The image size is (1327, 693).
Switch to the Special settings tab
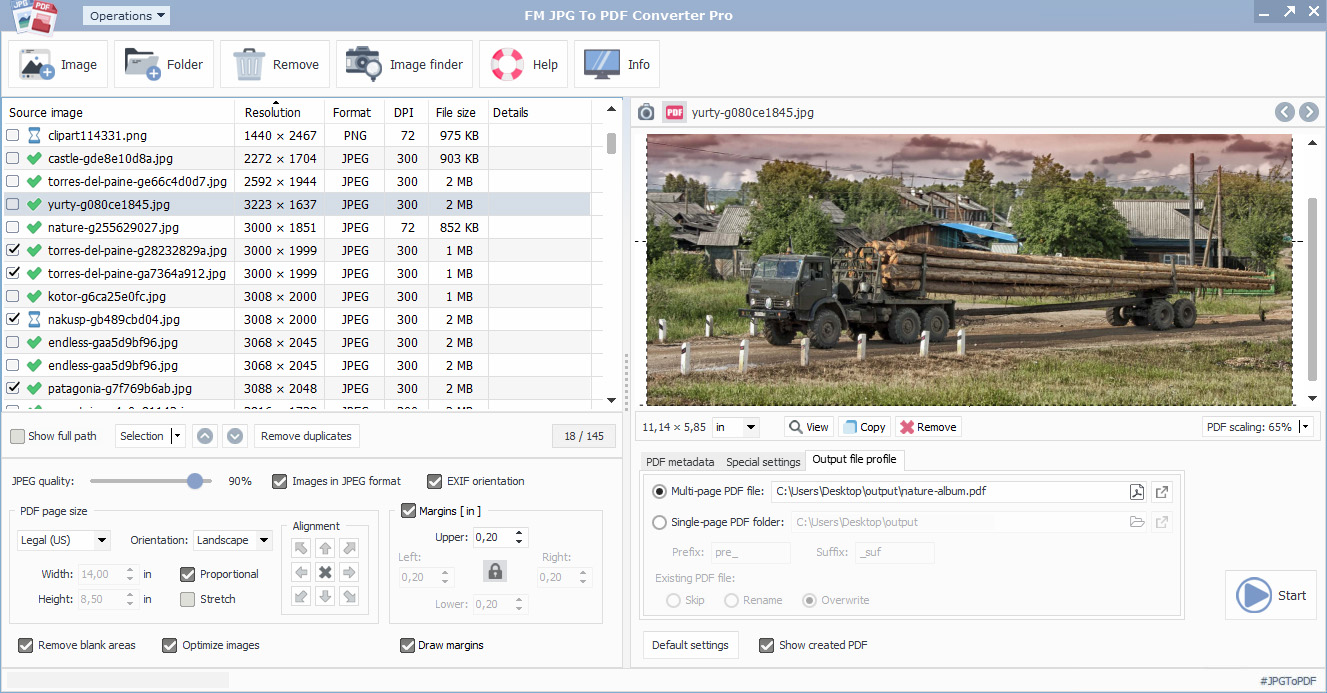point(763,462)
